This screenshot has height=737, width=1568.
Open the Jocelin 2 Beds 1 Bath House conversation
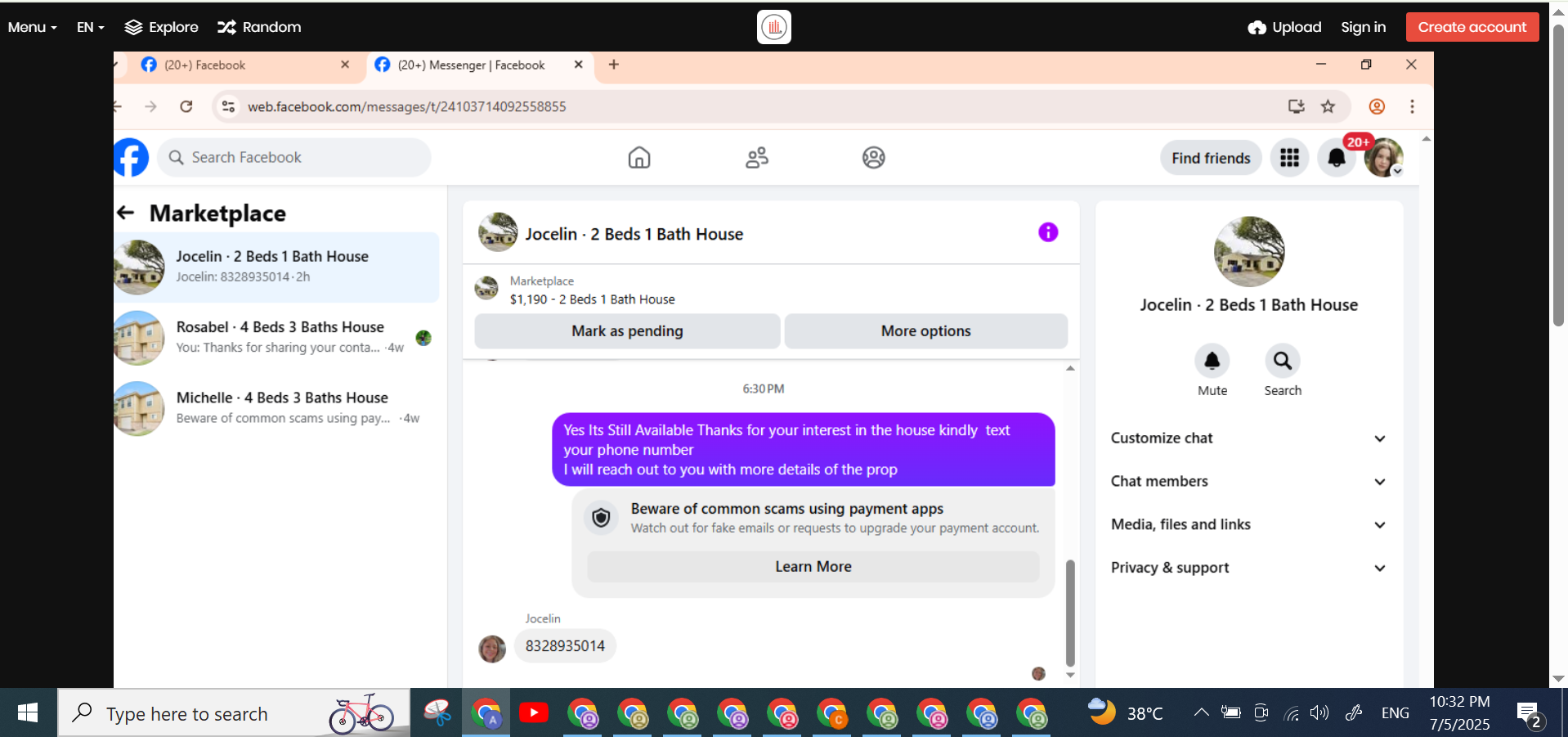(276, 267)
